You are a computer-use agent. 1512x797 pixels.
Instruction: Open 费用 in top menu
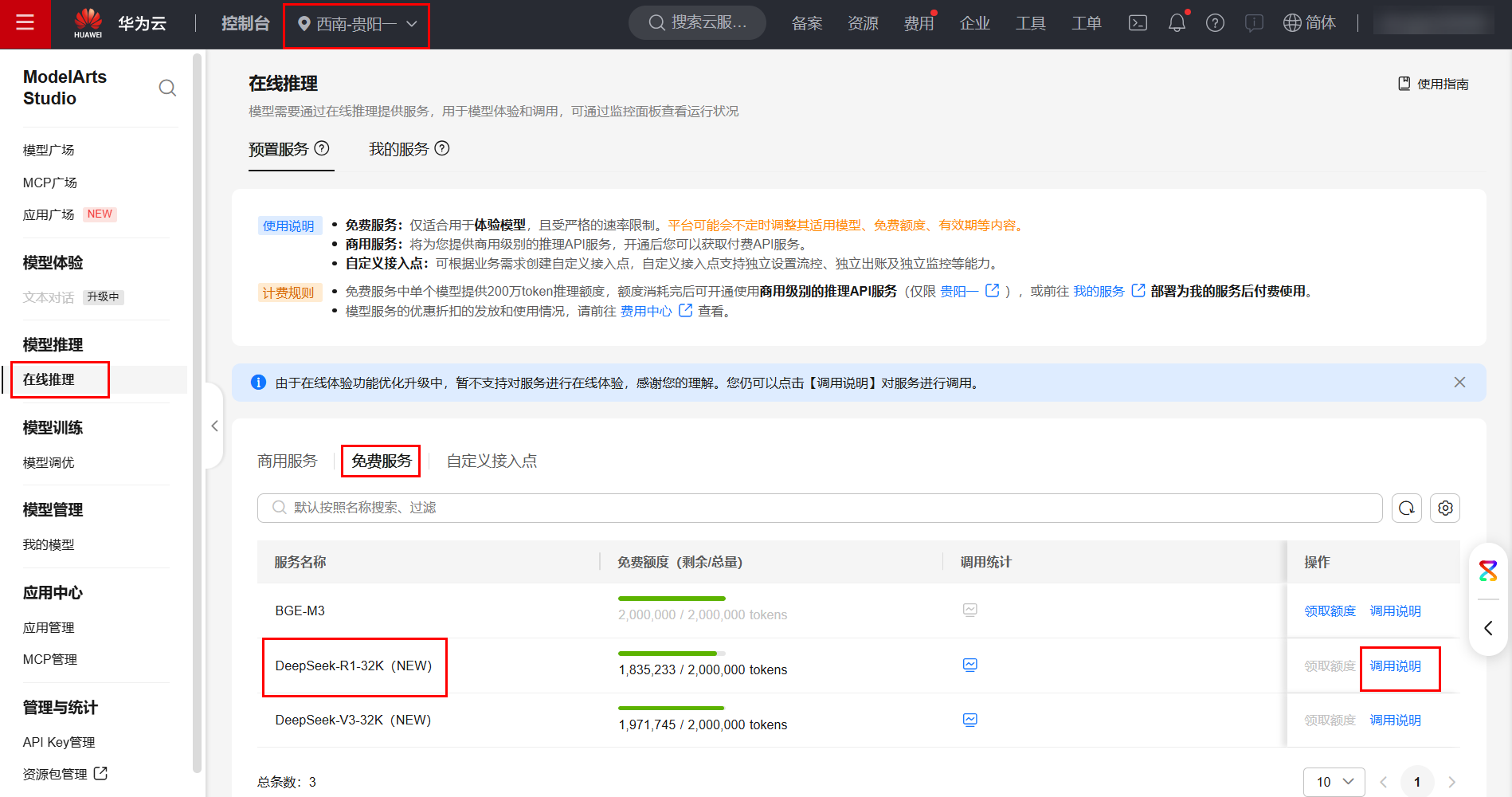click(x=919, y=23)
